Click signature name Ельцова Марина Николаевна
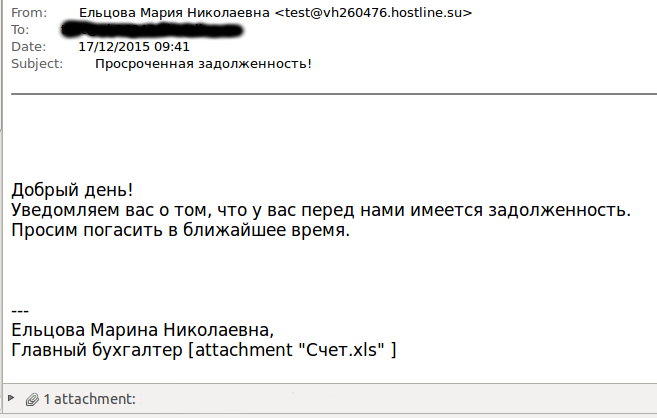Screen dimensions: 657x418 click(x=142, y=330)
